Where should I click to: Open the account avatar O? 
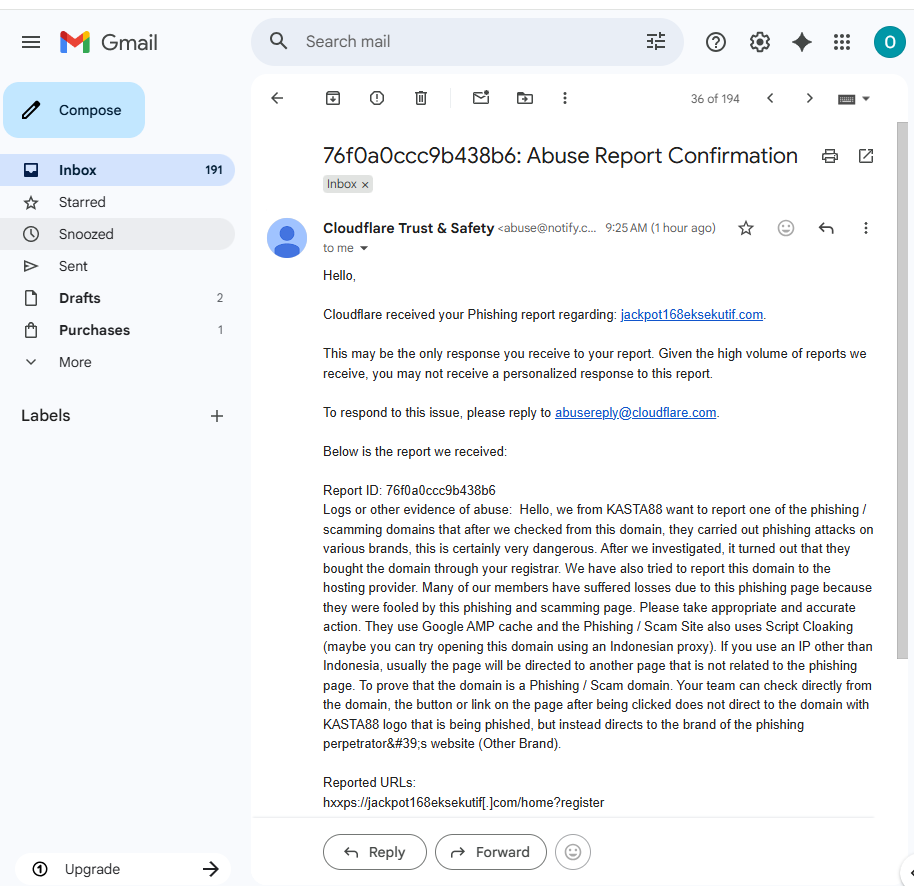890,42
